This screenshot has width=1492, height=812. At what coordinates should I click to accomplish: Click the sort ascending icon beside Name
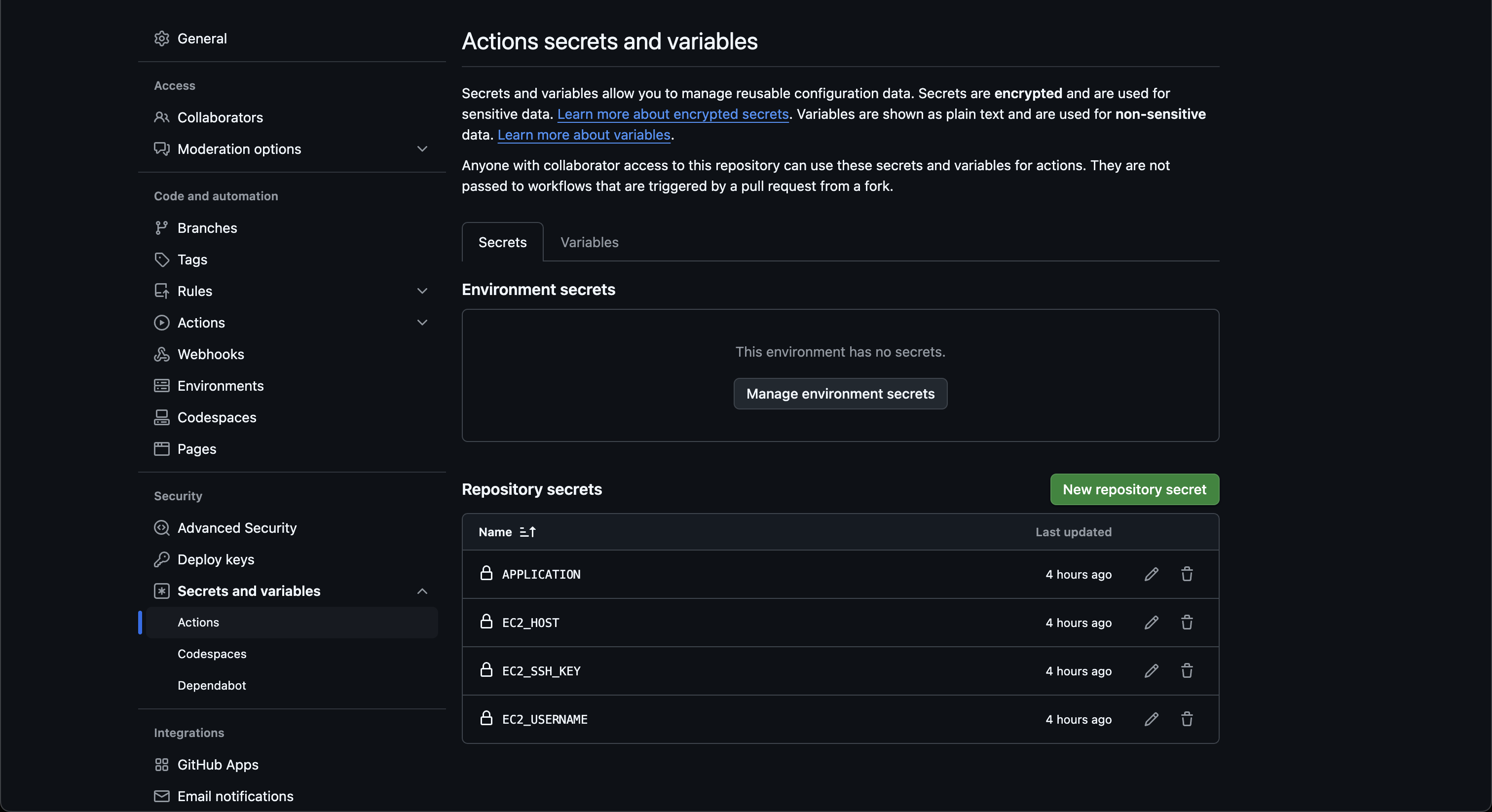527,532
